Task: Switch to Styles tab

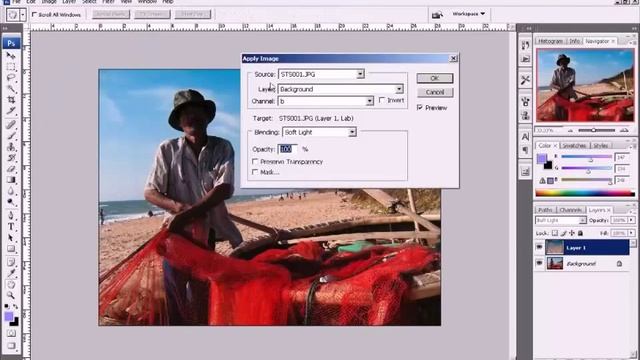Action: (600, 145)
